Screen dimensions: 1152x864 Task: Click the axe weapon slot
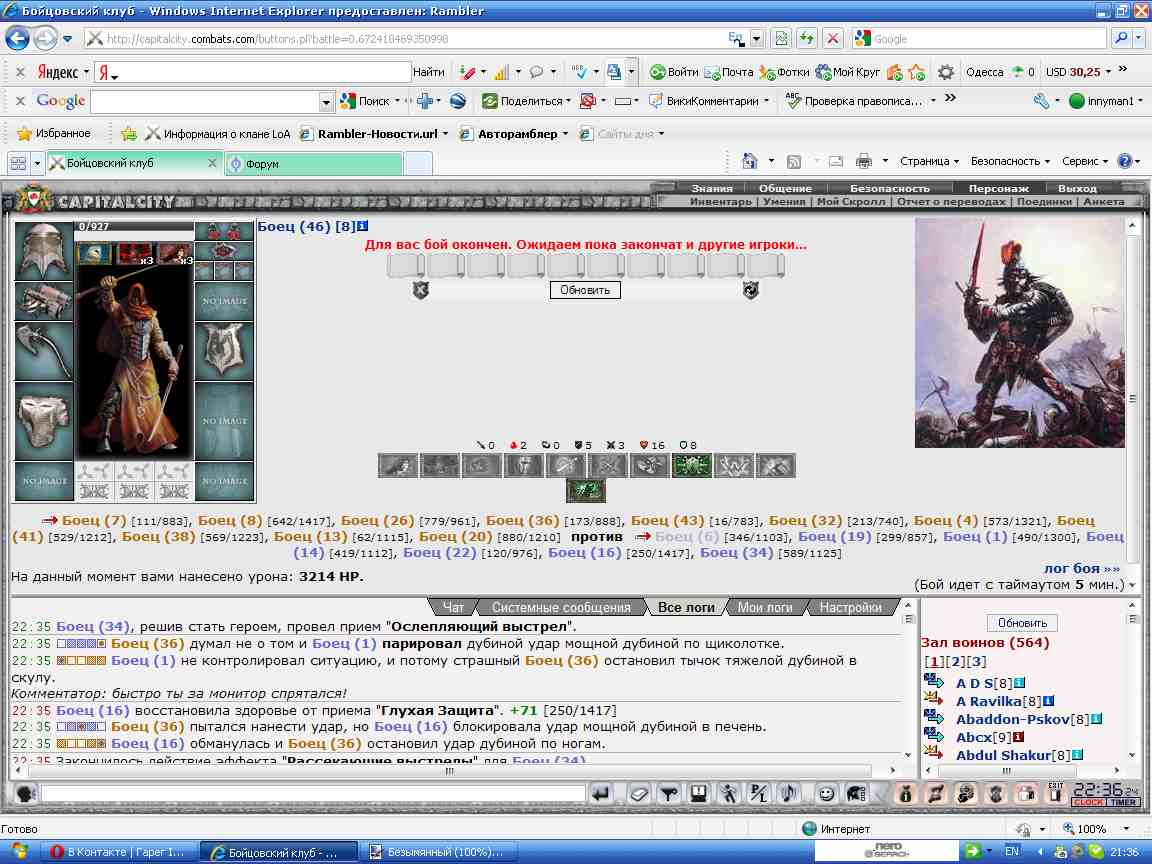tap(43, 351)
